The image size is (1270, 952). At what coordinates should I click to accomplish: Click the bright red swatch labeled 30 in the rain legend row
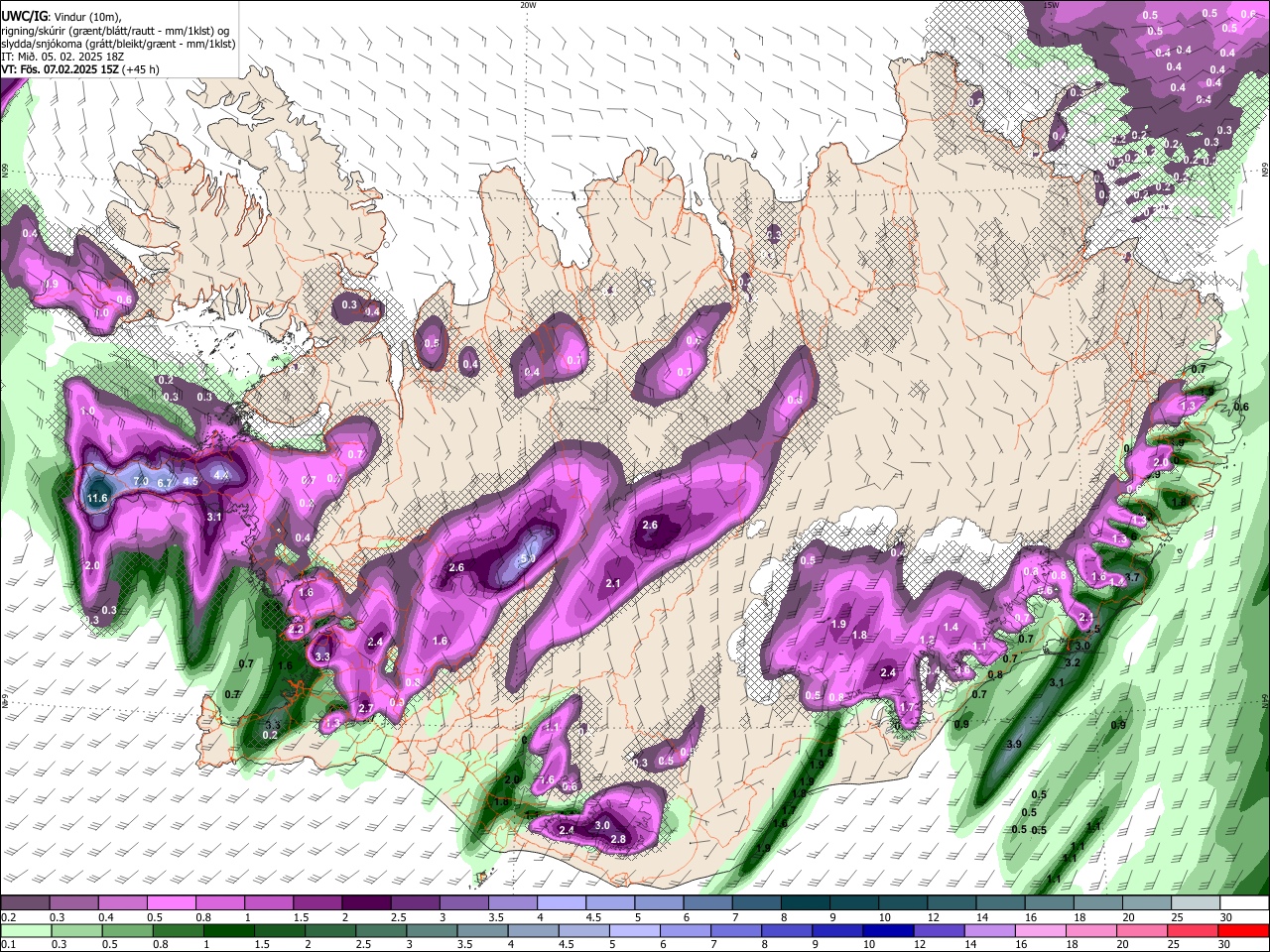coord(1243,930)
